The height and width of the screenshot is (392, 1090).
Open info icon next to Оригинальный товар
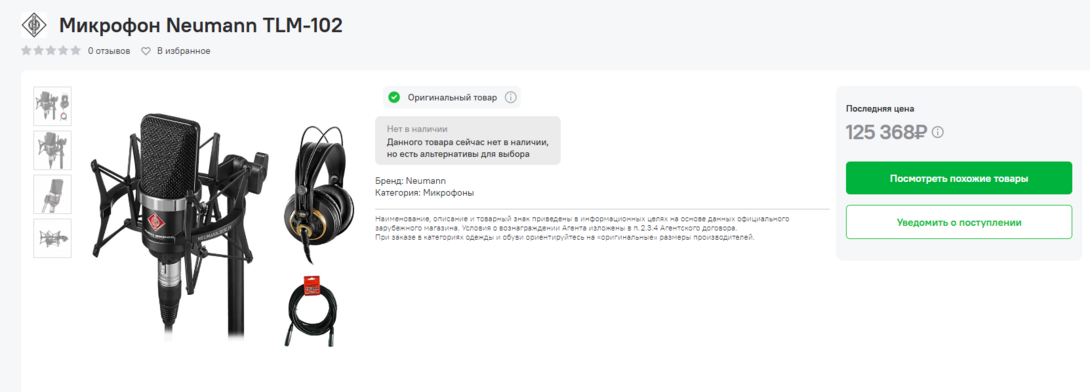[x=510, y=97]
